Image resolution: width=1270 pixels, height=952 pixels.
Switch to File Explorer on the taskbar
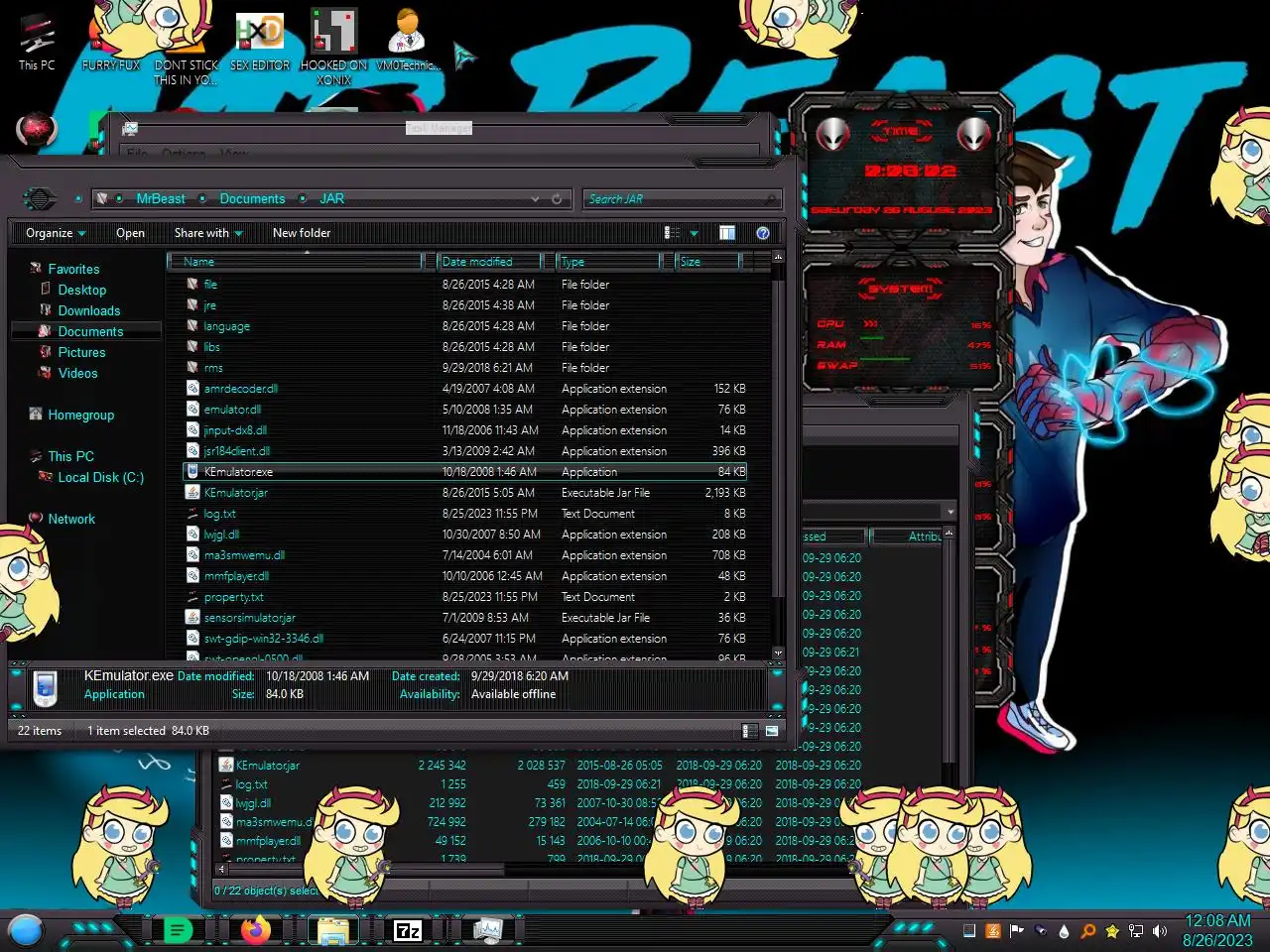[332, 930]
